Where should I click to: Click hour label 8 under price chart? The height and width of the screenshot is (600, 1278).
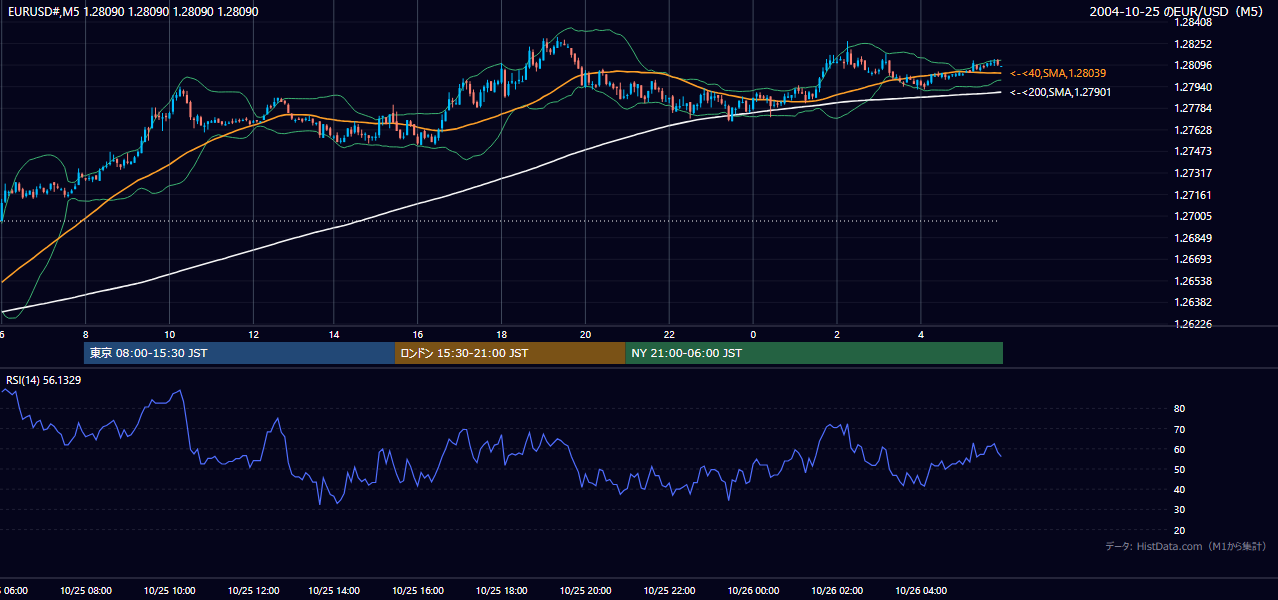85,334
